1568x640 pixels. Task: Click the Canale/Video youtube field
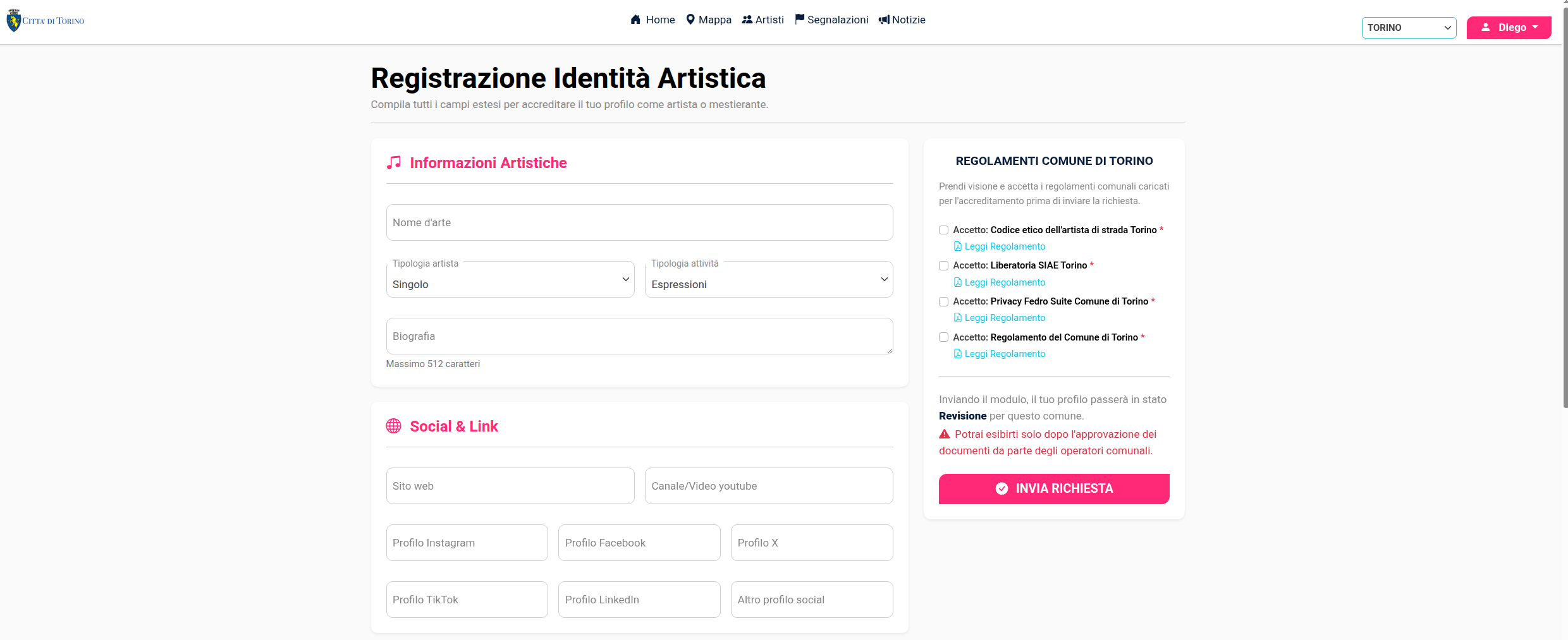(769, 486)
